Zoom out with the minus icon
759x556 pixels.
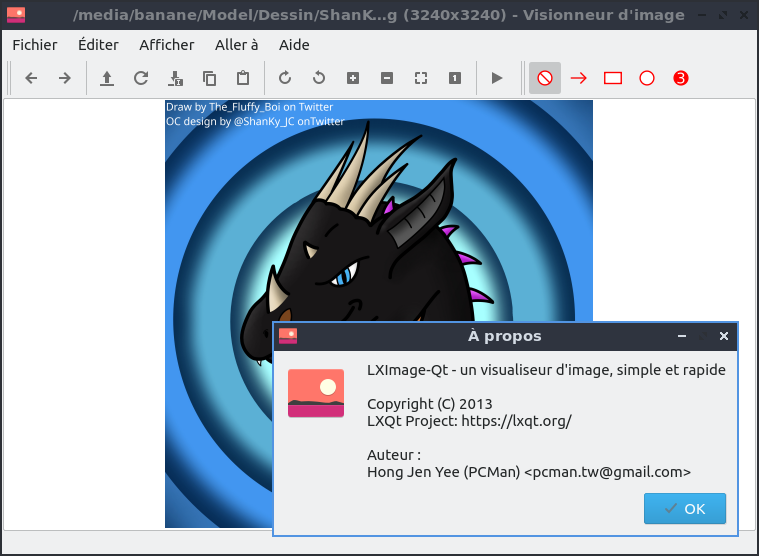[x=387, y=78]
